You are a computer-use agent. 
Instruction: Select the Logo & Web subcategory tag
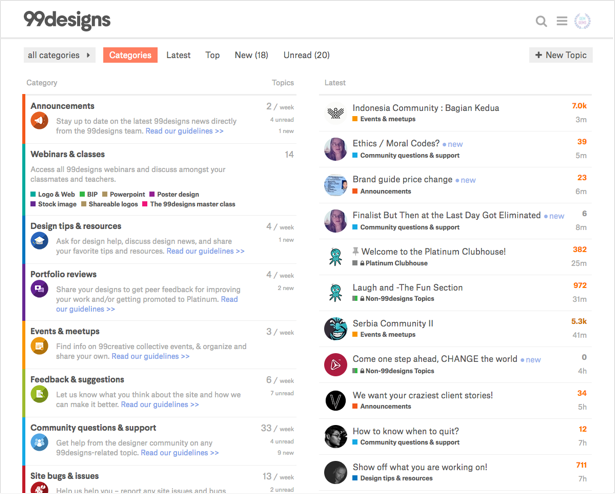[x=55, y=194]
